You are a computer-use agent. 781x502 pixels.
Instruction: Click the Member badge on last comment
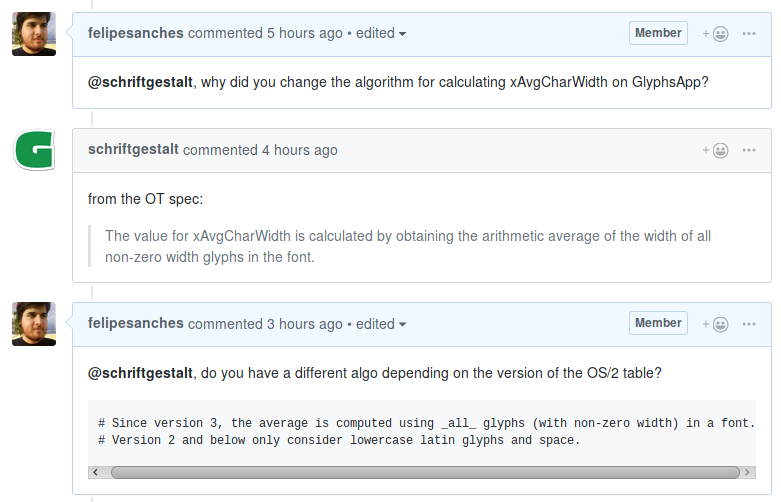coord(658,323)
